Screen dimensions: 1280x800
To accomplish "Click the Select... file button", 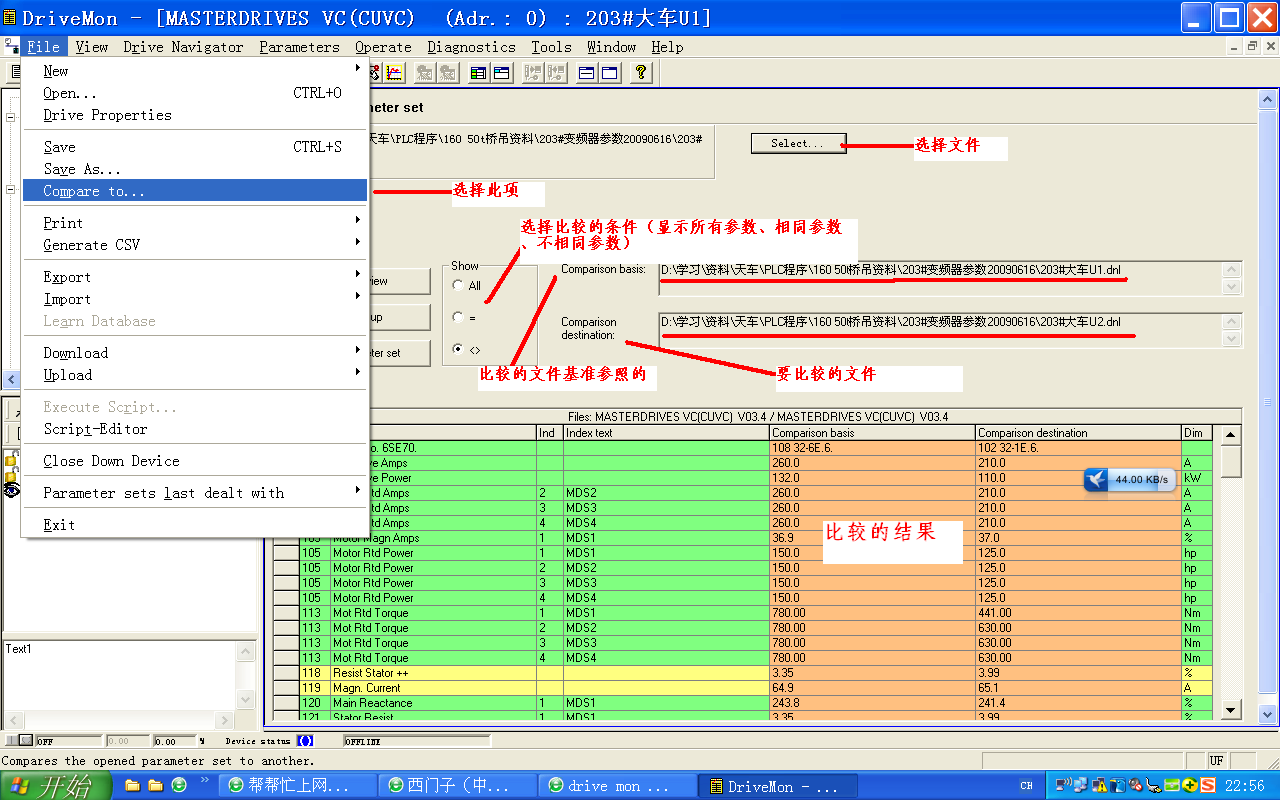I will [798, 143].
